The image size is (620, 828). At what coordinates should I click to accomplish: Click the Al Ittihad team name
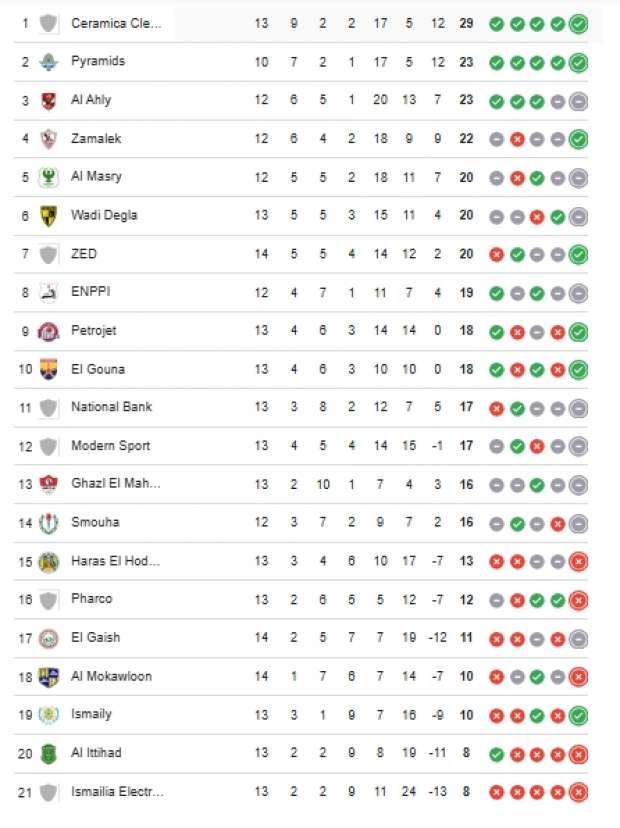point(96,752)
